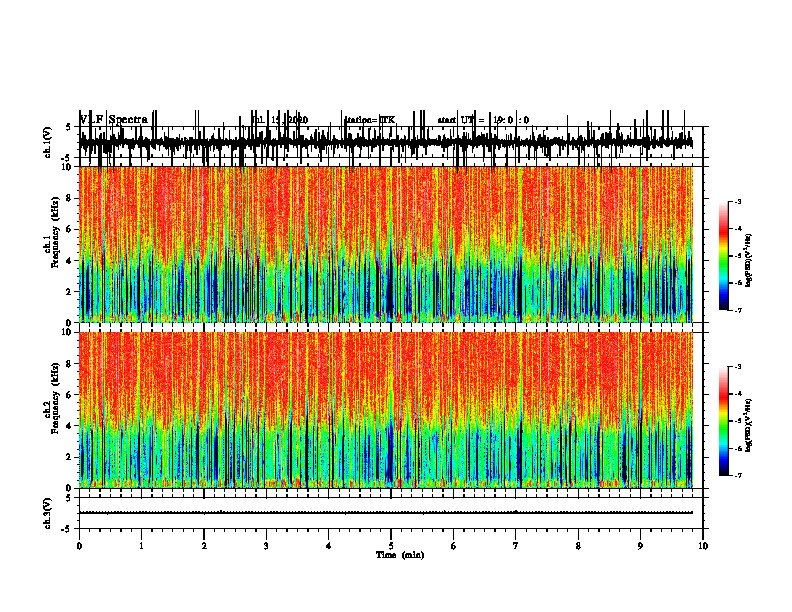Click the ch.2 spectrogram panel
Screen dimensions: 792x612
(386, 410)
